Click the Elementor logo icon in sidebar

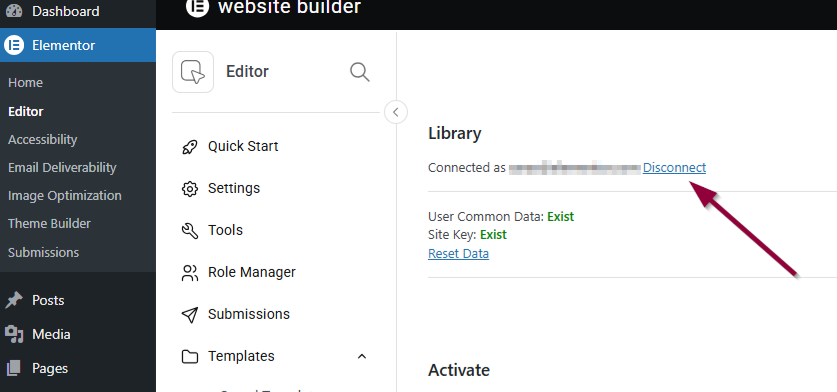tap(14, 45)
